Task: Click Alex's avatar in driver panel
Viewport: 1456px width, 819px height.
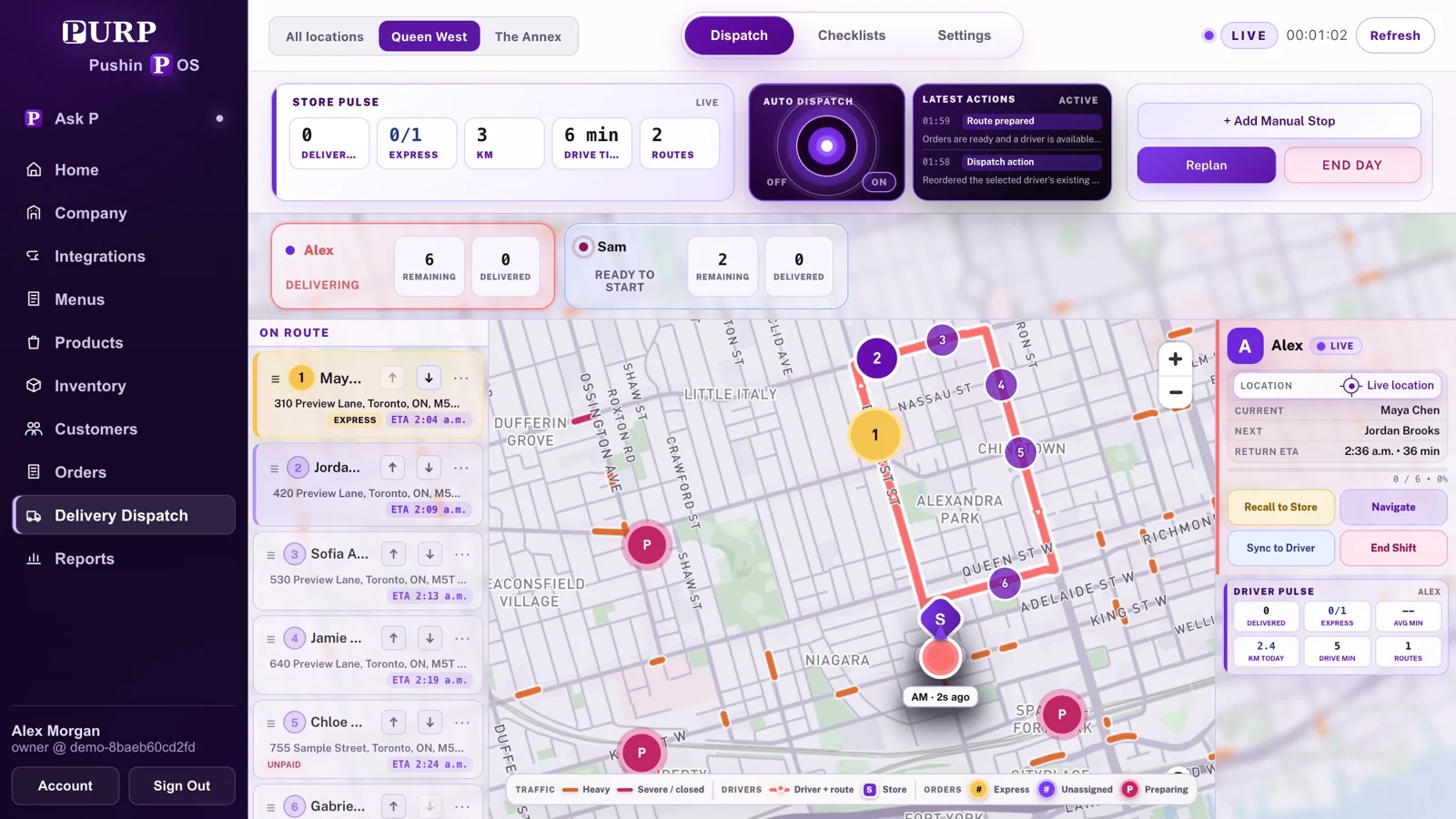Action: [1245, 346]
